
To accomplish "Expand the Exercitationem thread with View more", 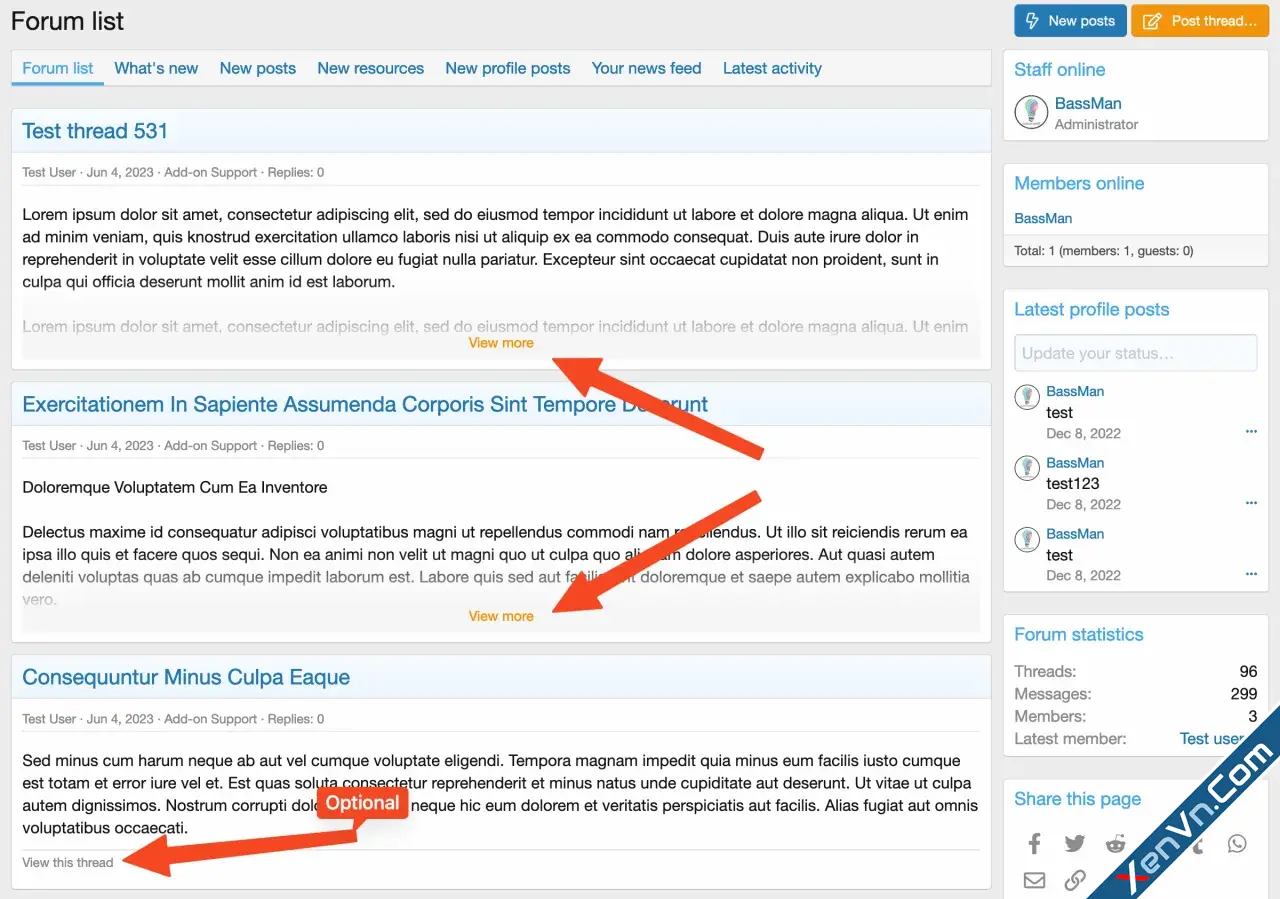I will 501,616.
